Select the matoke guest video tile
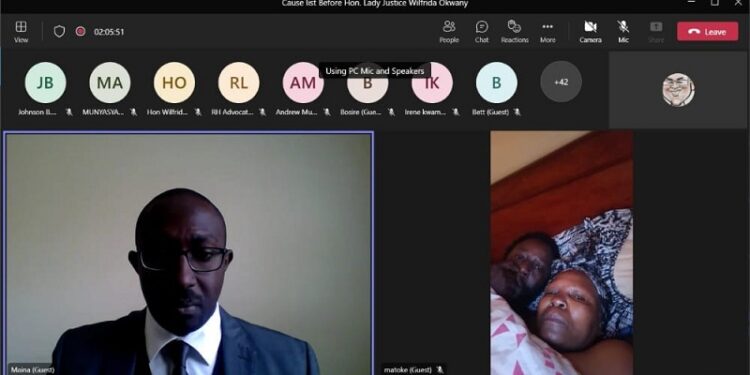 click(x=562, y=253)
